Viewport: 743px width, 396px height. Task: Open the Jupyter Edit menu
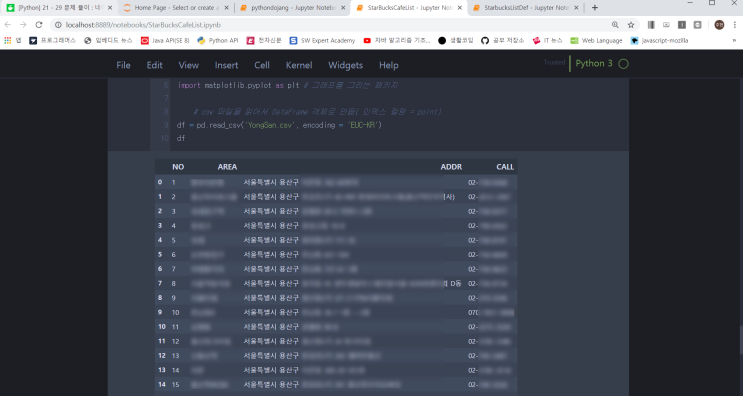[x=154, y=65]
